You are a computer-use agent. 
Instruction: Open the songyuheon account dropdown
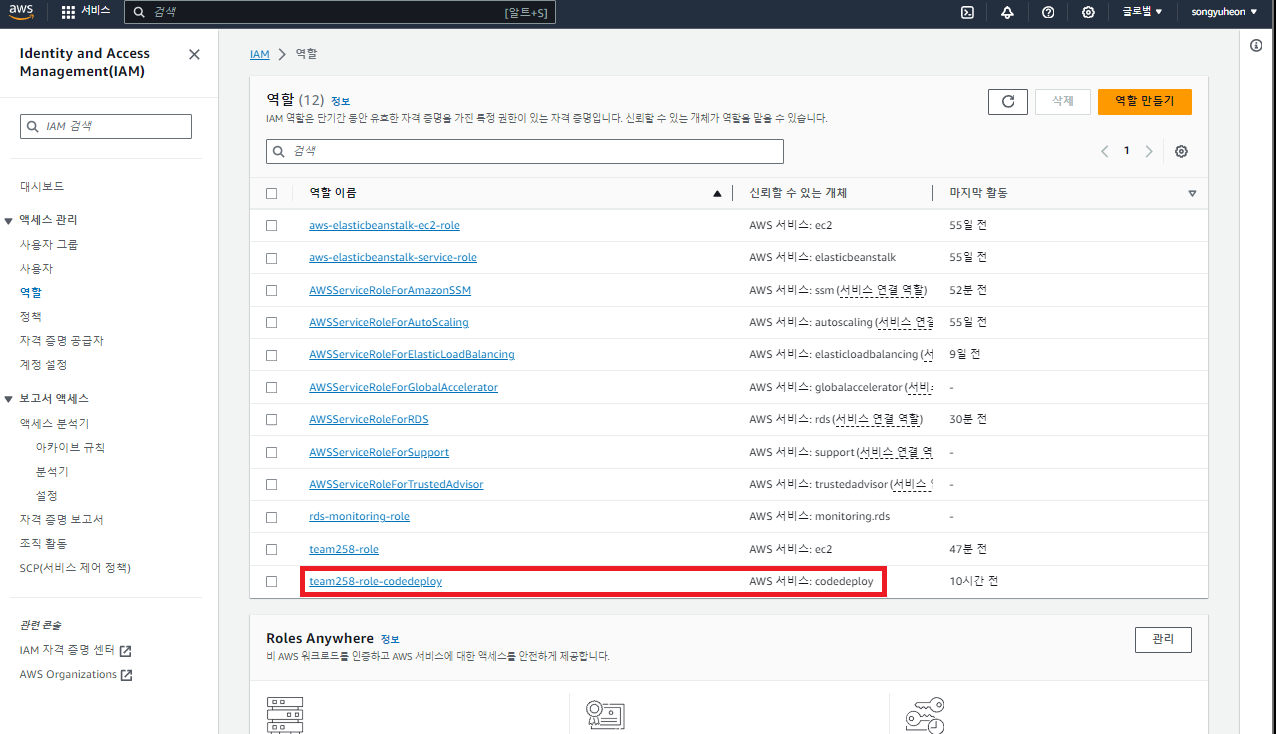coord(1224,12)
